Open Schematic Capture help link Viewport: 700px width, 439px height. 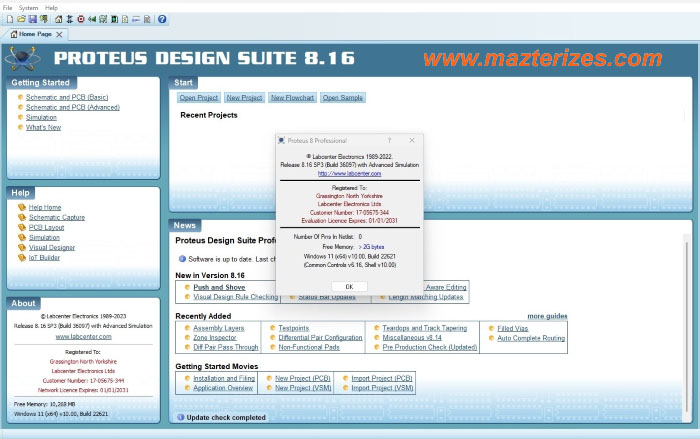pyautogui.click(x=57, y=217)
